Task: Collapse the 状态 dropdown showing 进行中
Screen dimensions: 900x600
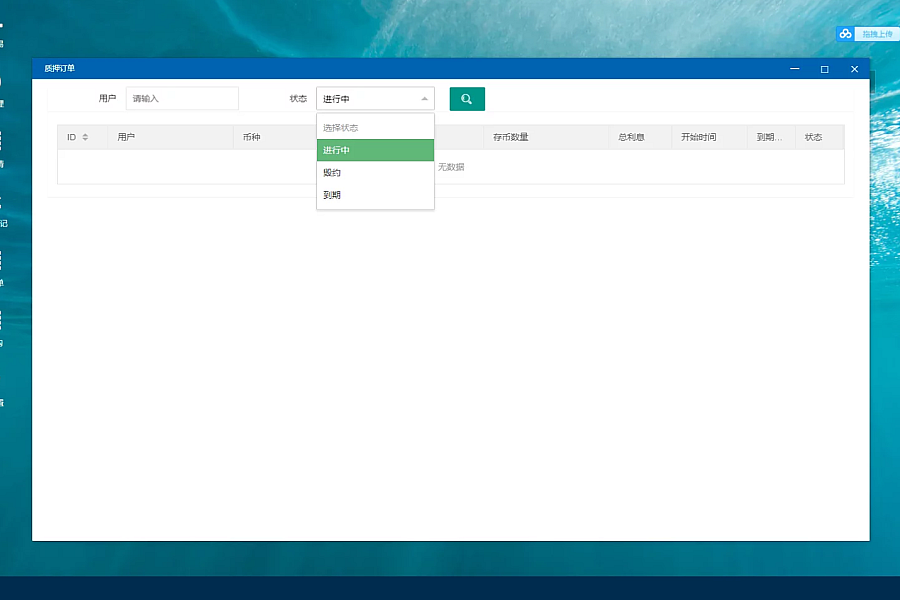Action: pyautogui.click(x=375, y=99)
